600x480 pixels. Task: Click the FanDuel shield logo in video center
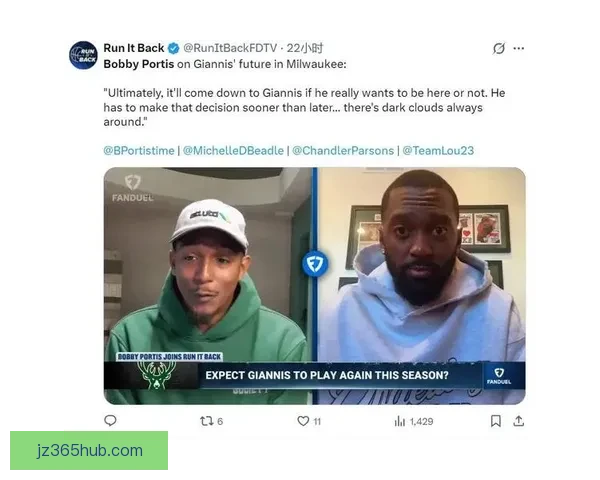pyautogui.click(x=315, y=264)
